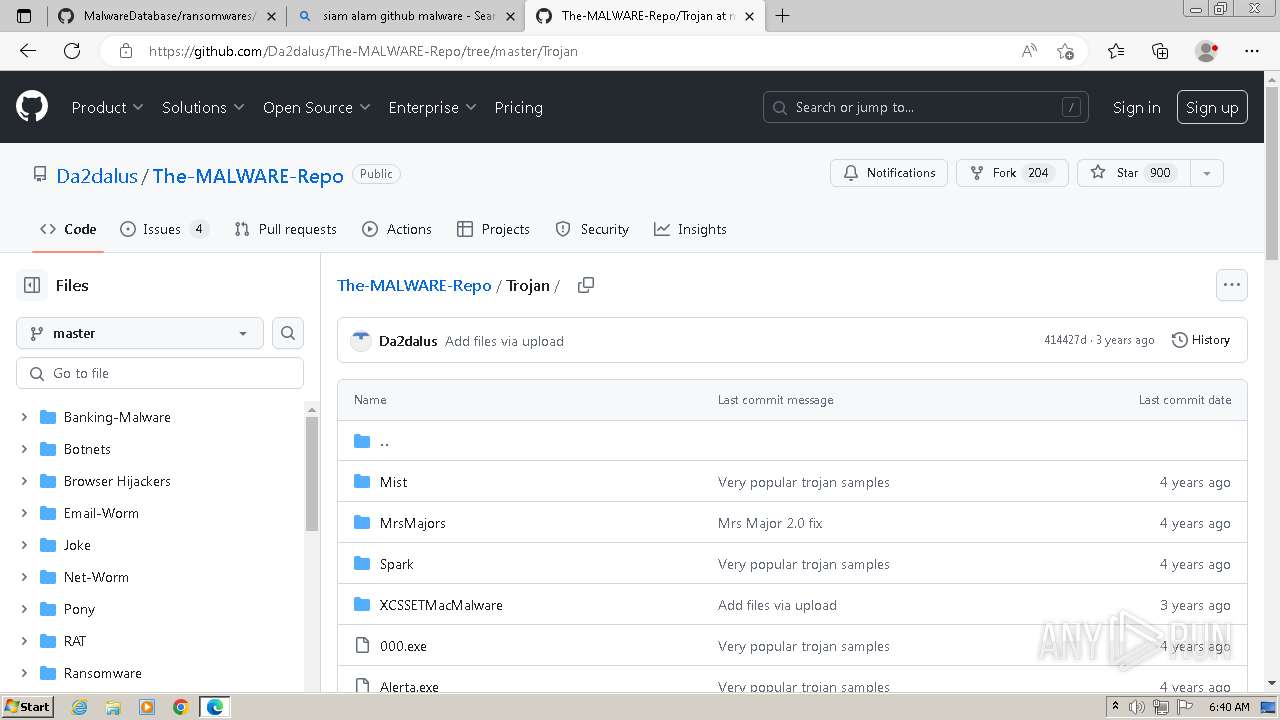
Task: Open tab actions menu icon
Action: tap(24, 16)
